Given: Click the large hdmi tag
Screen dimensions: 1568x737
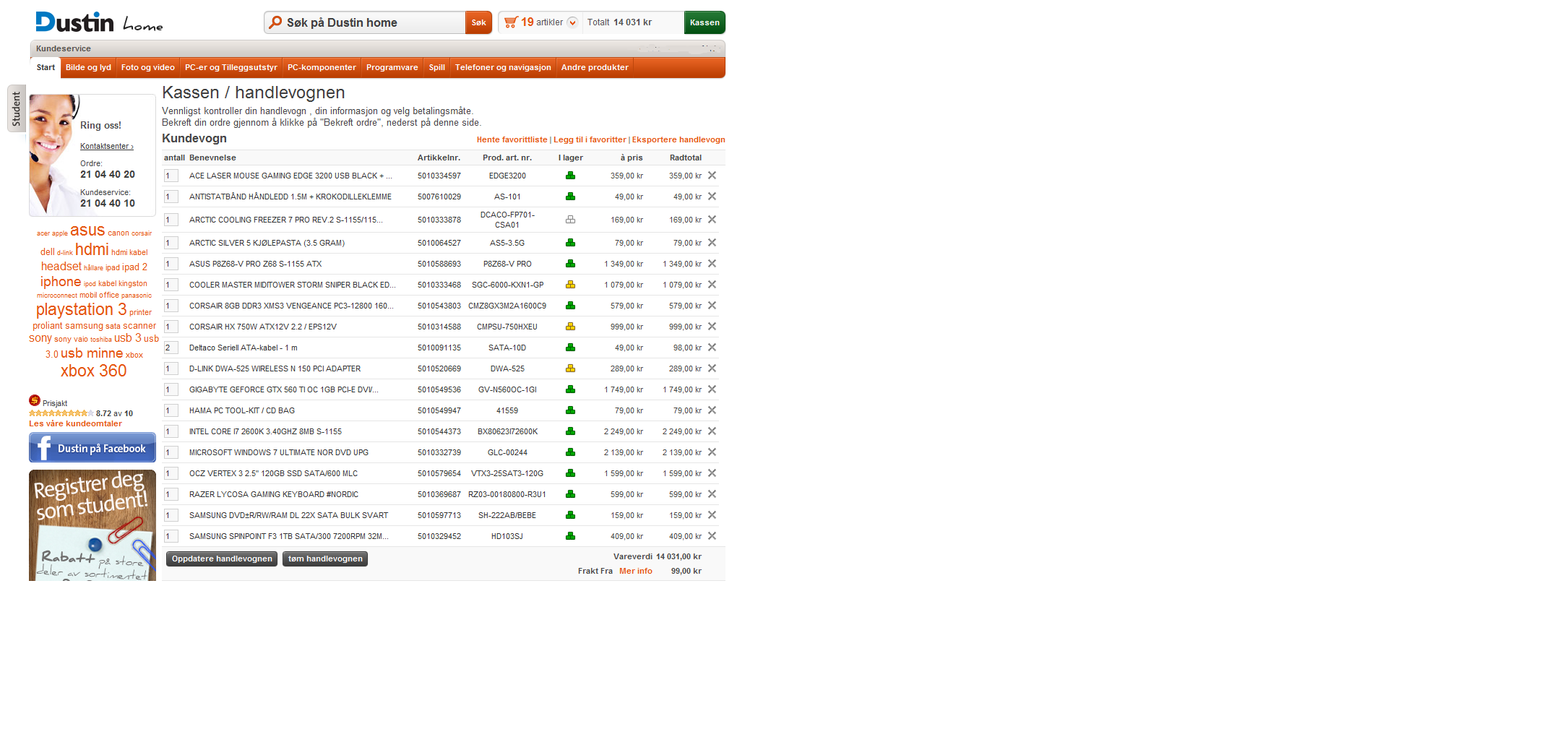Looking at the screenshot, I should pyautogui.click(x=92, y=249).
